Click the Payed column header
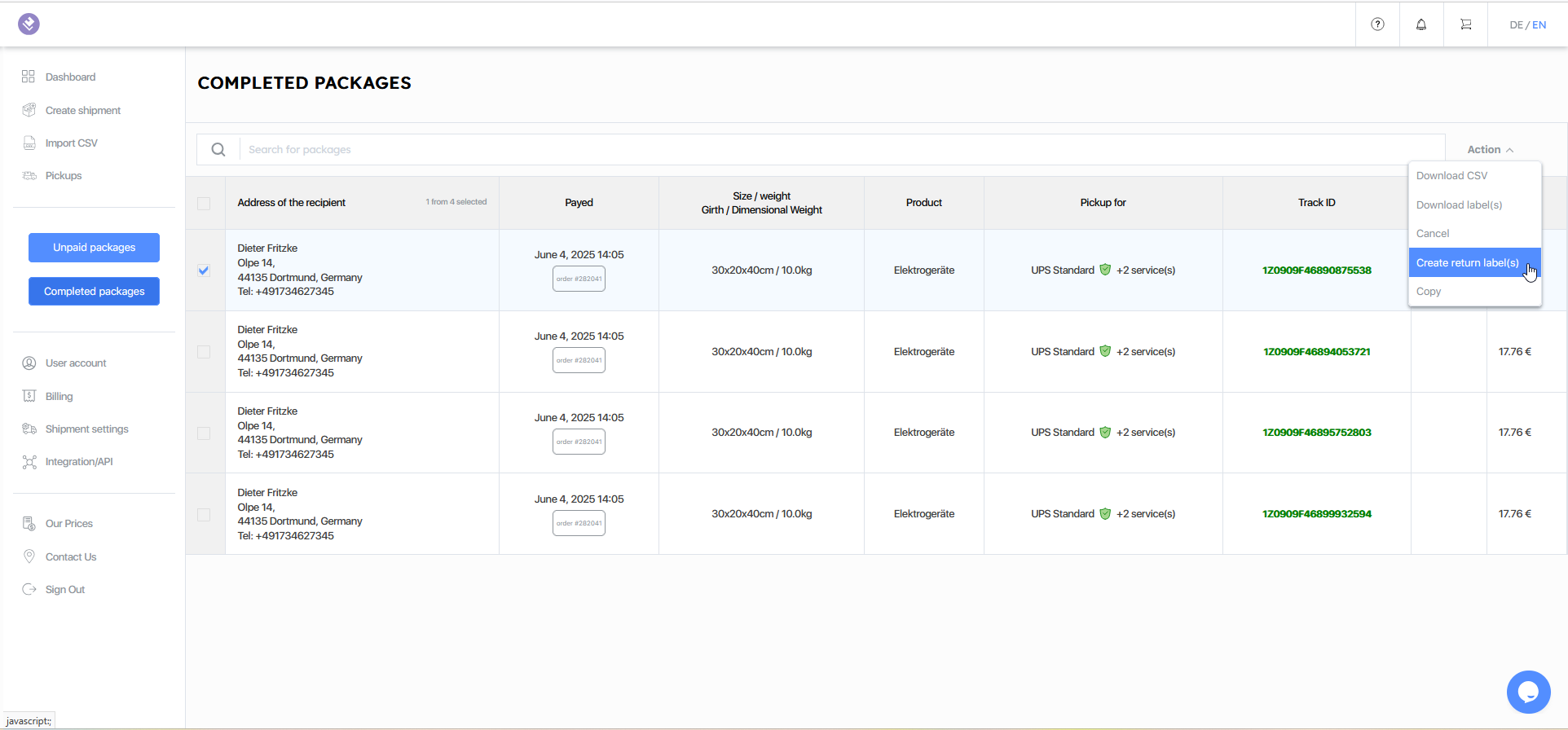Viewport: 1568px width, 730px height. (x=579, y=203)
